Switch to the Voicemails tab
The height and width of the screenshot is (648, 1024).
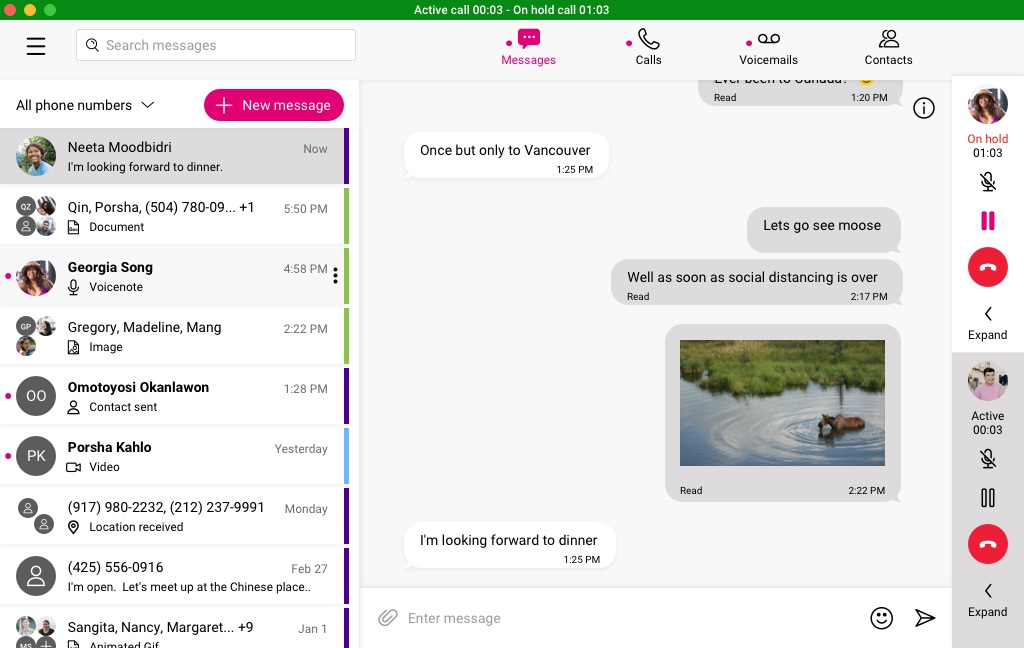[768, 46]
